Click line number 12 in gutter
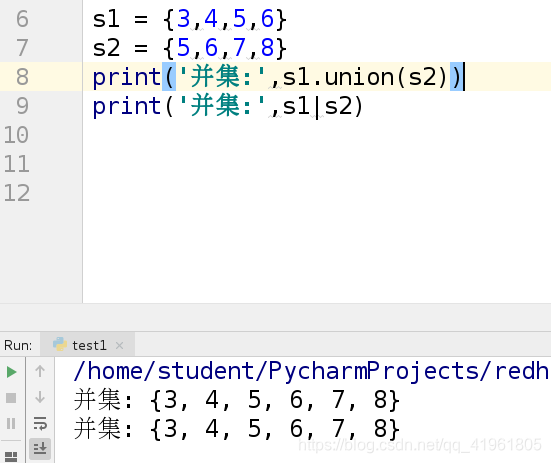The width and height of the screenshot is (551, 463). (x=16, y=193)
